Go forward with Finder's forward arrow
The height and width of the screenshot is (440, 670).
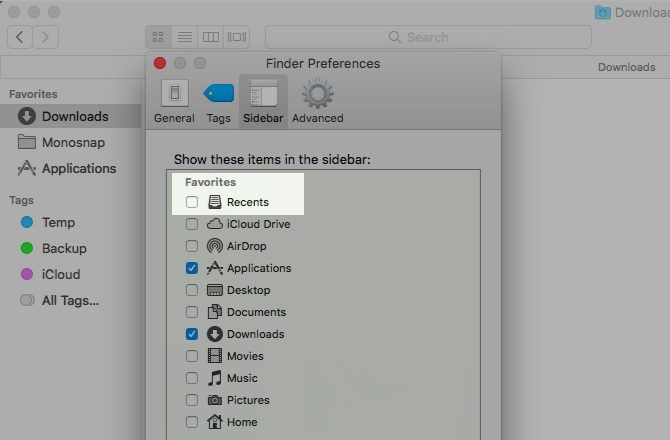[x=46, y=37]
